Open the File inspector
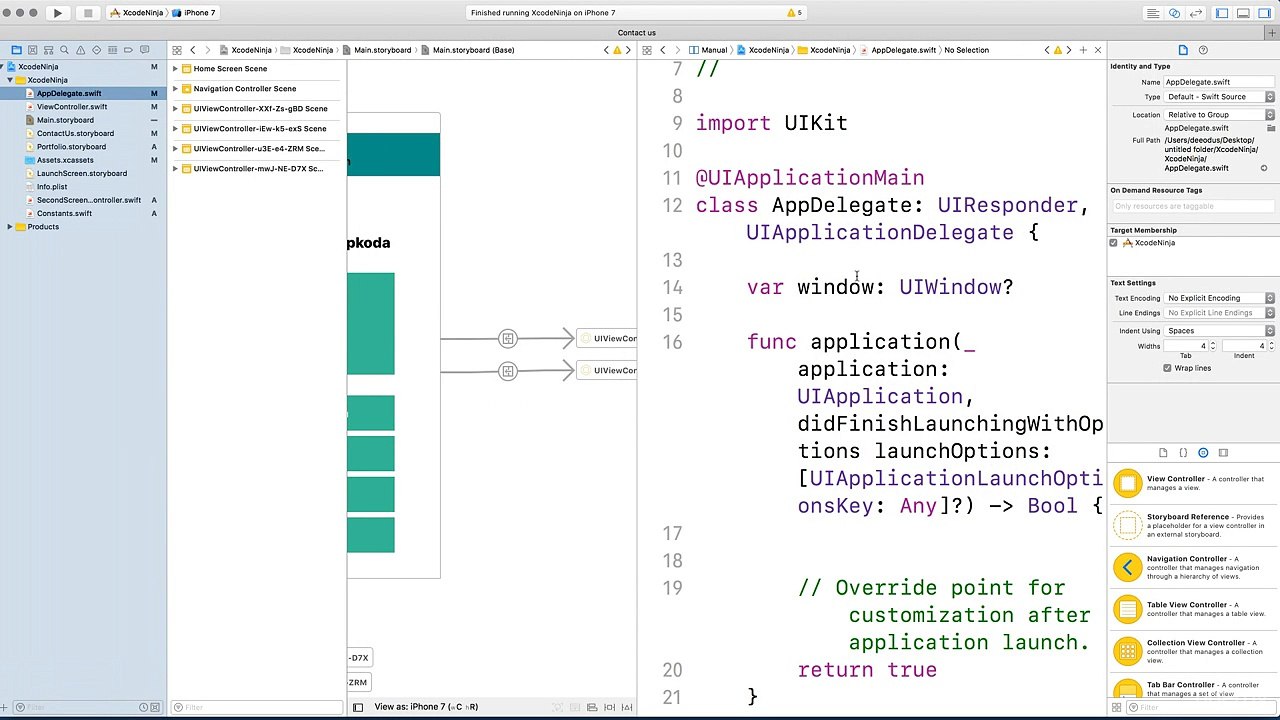1280x720 pixels. click(x=1183, y=50)
